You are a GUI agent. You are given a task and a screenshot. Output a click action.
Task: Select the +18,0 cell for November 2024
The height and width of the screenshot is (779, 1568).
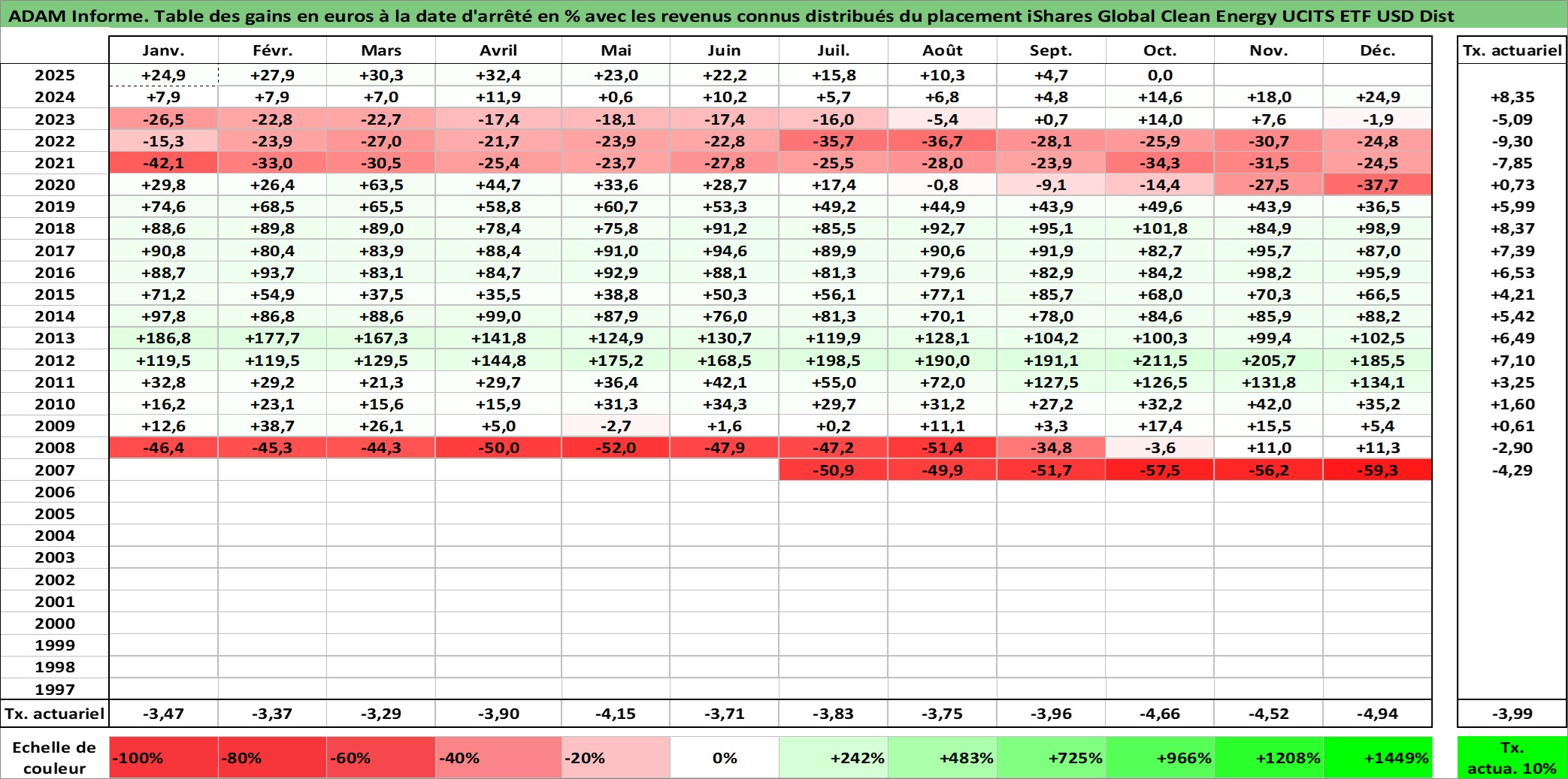coord(1269,97)
